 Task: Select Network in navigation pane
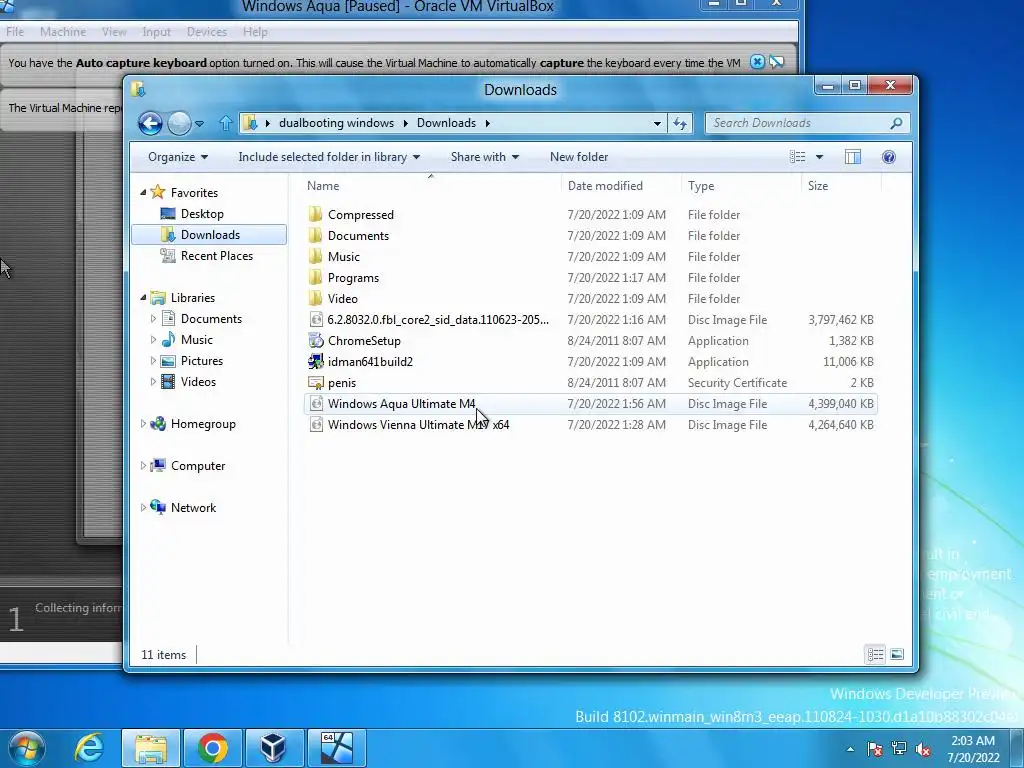(193, 507)
